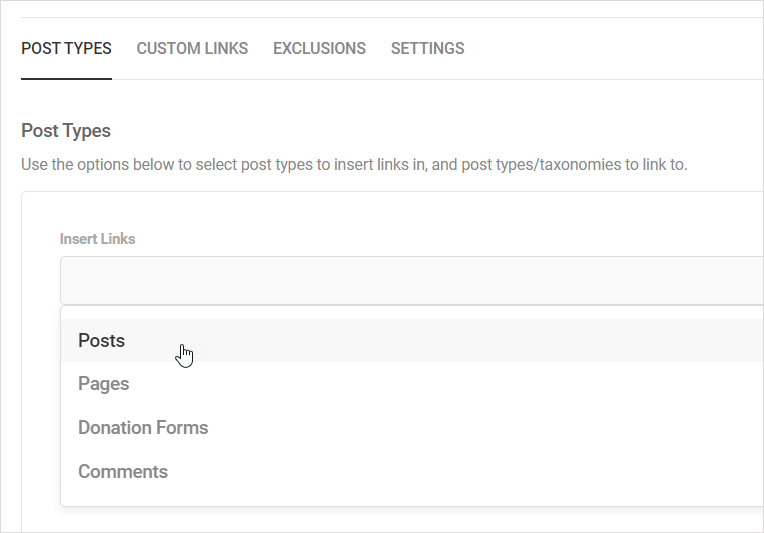Click the Insert Links select field

coord(412,281)
